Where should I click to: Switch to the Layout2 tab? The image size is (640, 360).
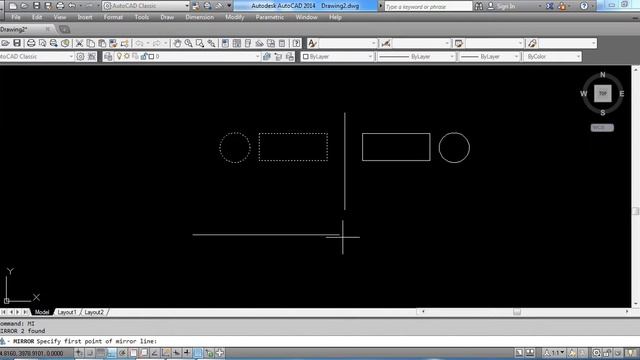click(x=94, y=312)
